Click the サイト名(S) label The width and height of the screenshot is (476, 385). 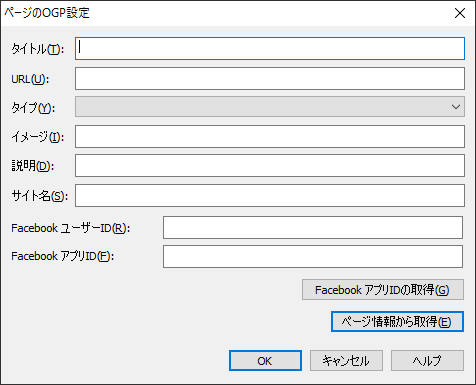pyautogui.click(x=40, y=196)
